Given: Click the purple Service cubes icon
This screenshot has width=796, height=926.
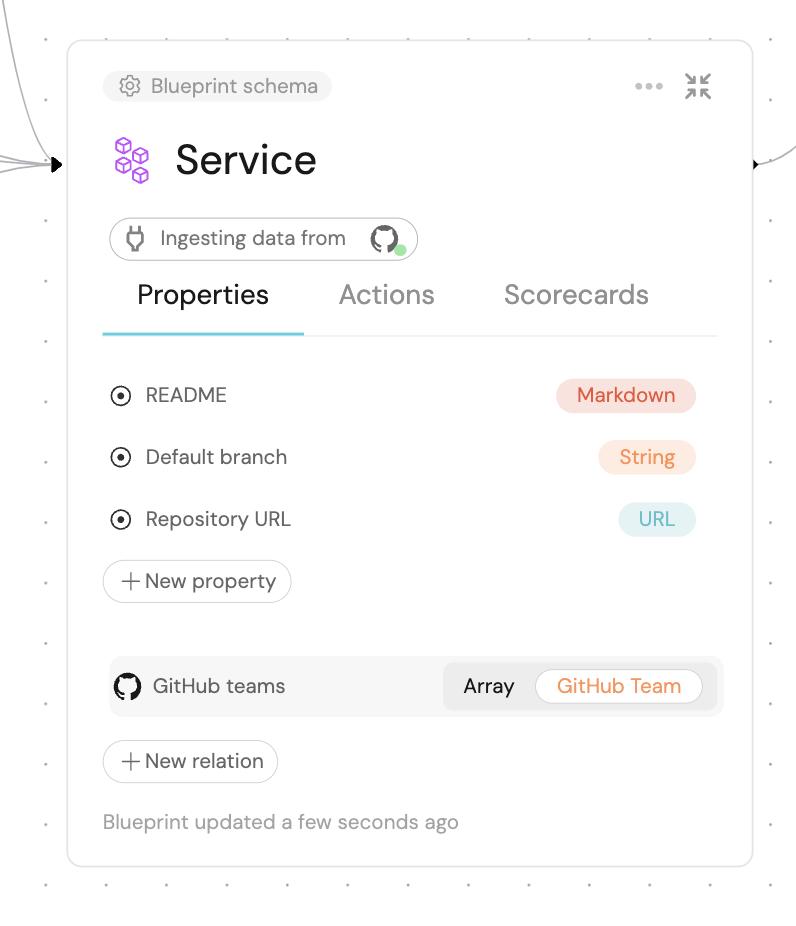Looking at the screenshot, I should [x=132, y=161].
